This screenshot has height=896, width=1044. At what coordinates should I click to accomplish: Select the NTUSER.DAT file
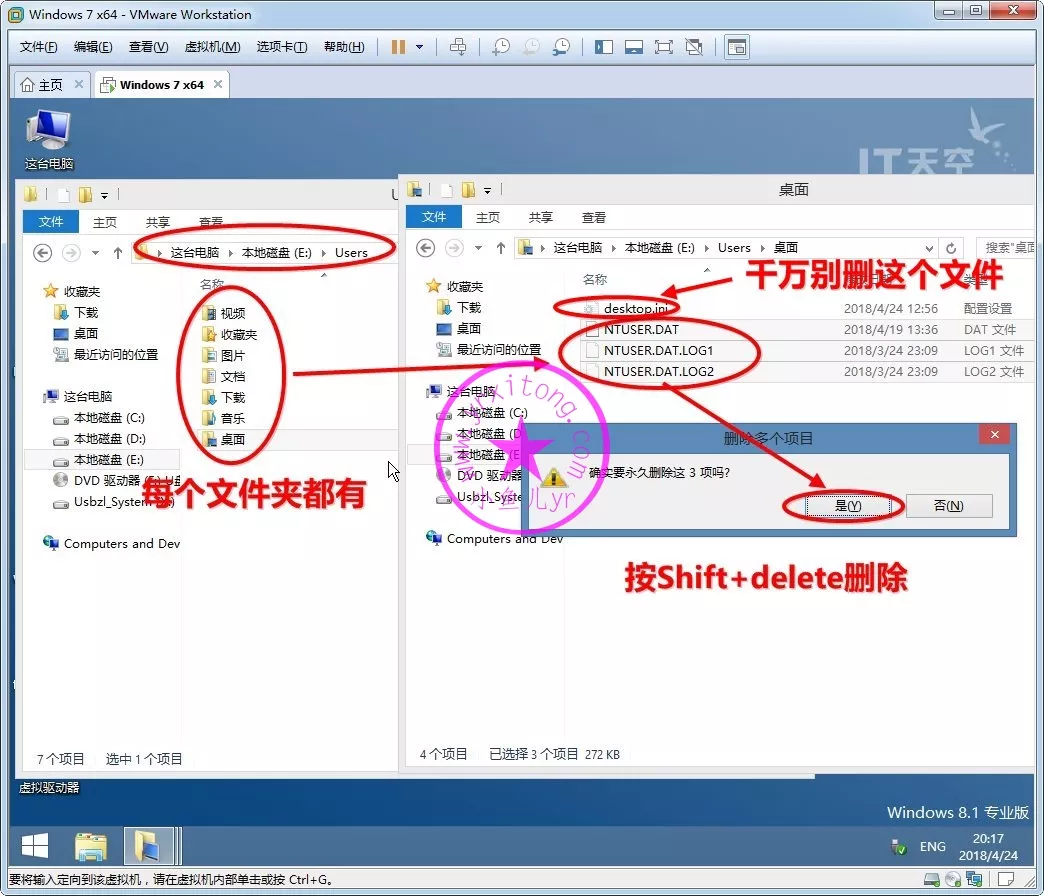click(x=641, y=329)
